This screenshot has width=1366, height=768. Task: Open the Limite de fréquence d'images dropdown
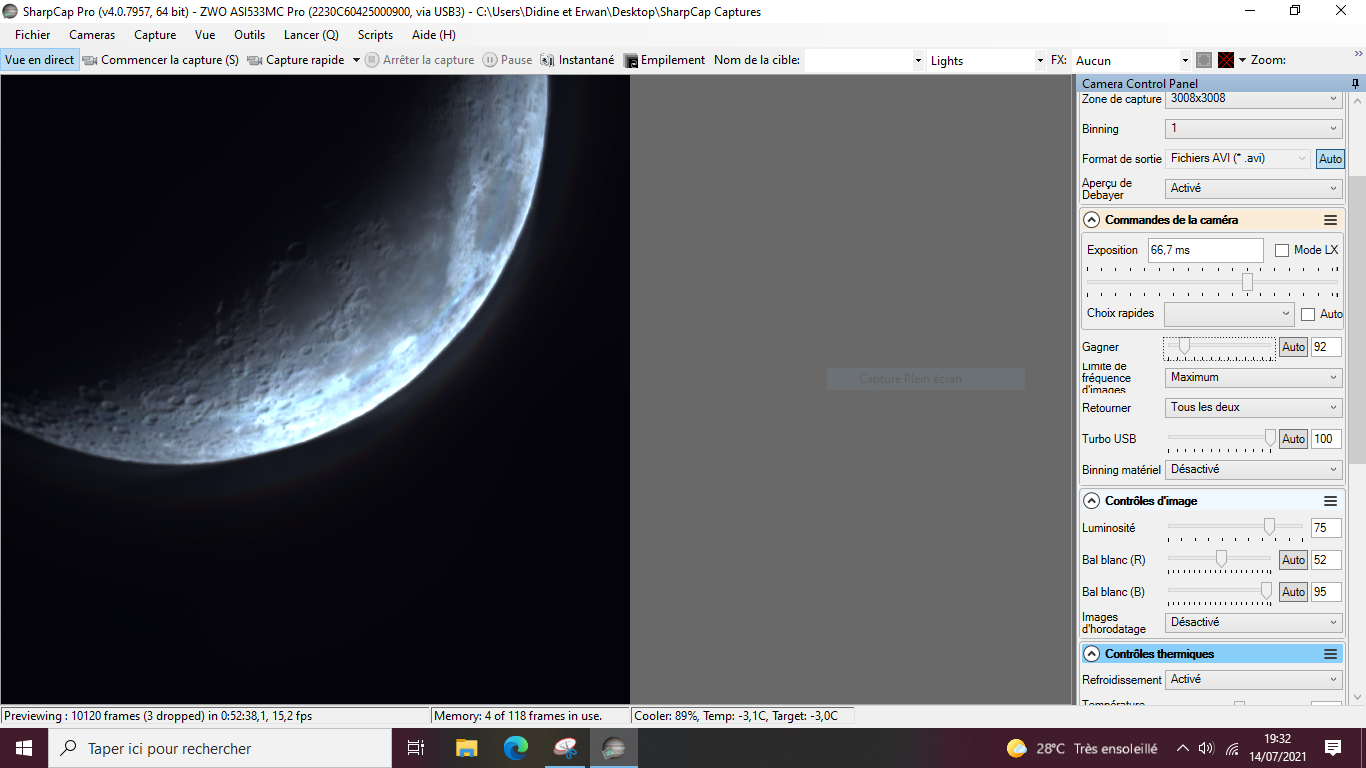[x=1254, y=378]
